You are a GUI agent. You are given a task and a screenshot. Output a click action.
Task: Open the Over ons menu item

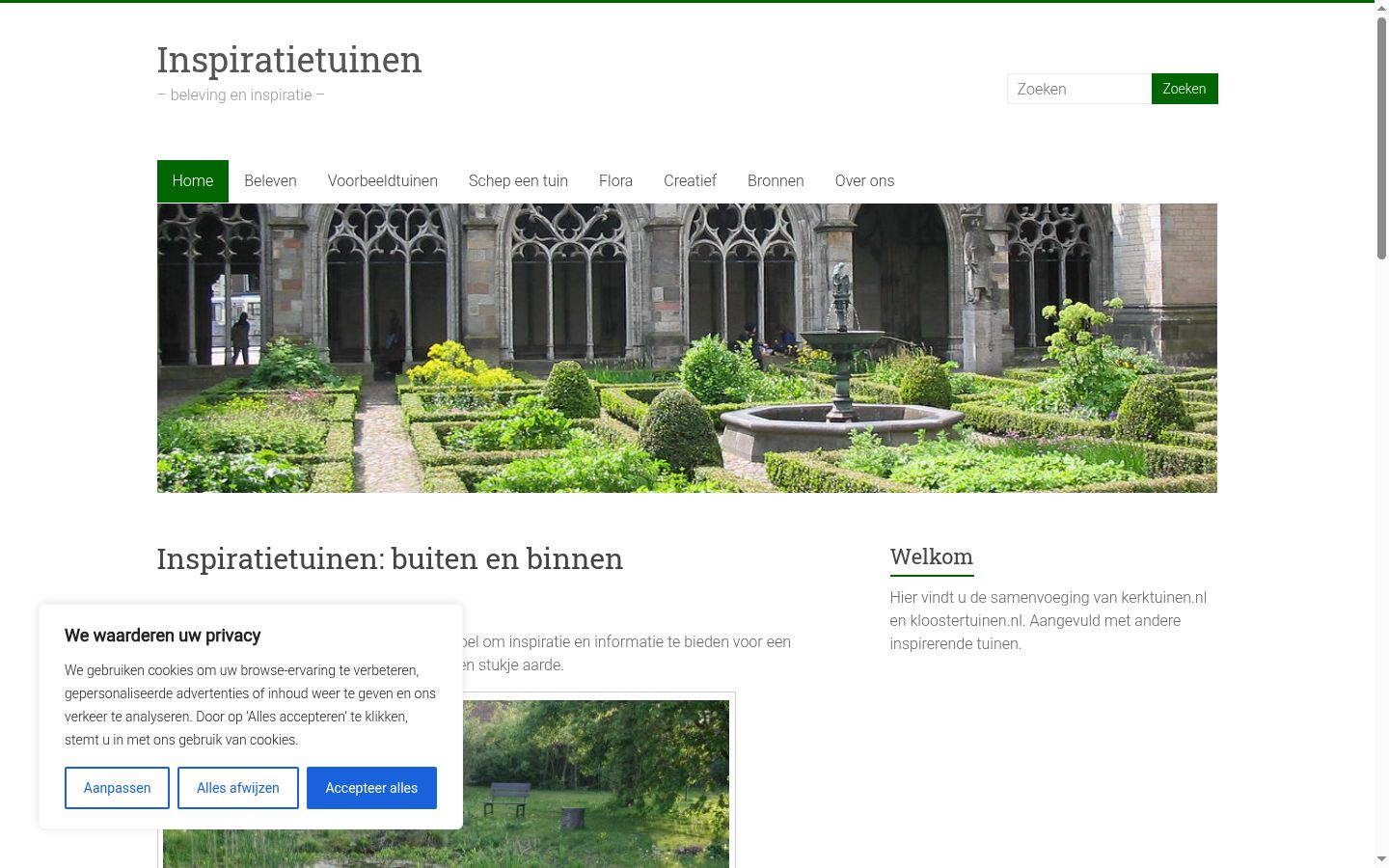(864, 181)
